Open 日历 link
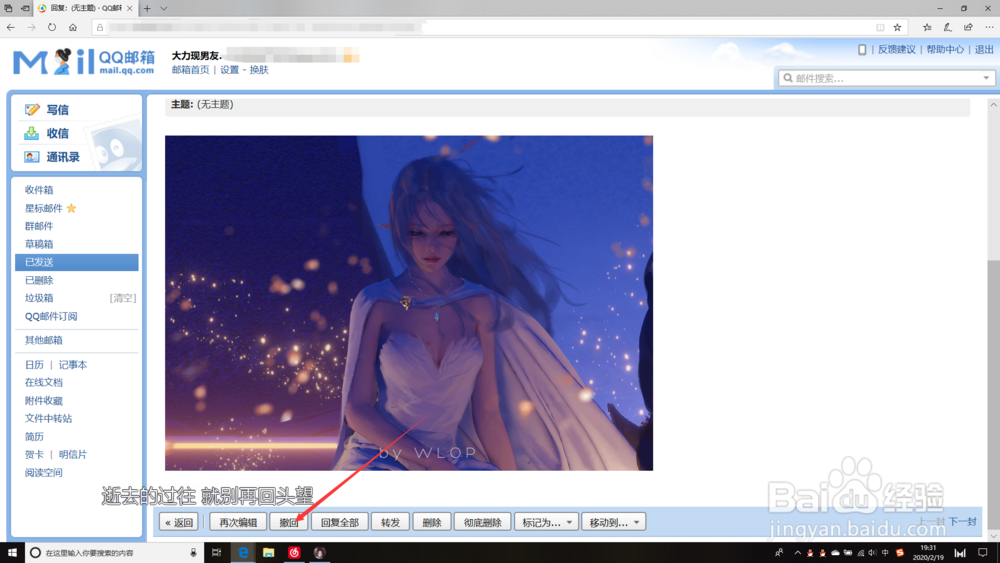Image resolution: width=1000 pixels, height=563 pixels. pyautogui.click(x=34, y=365)
